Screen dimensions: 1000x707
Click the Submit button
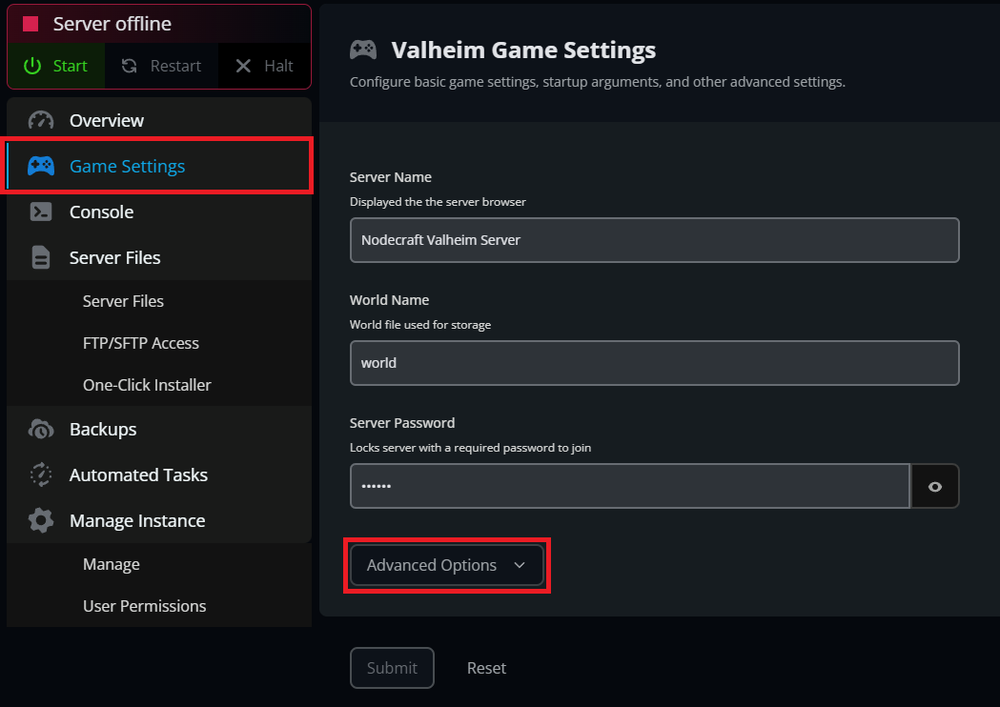pos(391,668)
